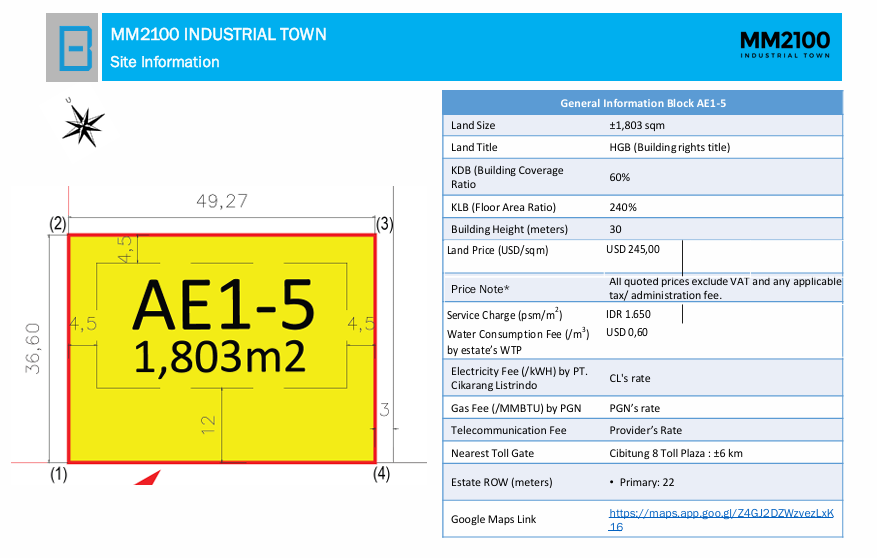Screen dimensions: 877x558
Task: Click the Price Note* label
Action: point(480,289)
